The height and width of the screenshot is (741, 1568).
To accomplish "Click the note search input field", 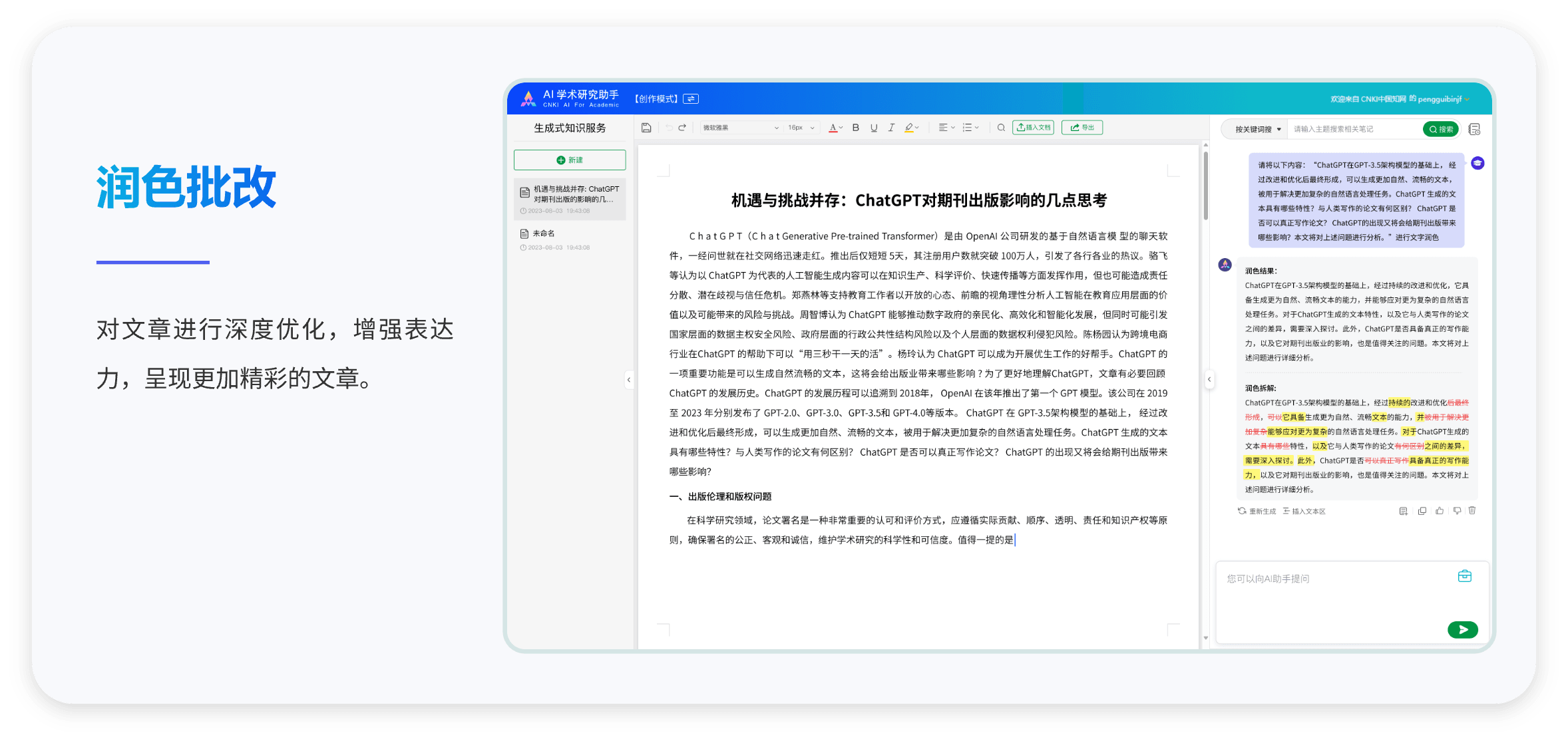I will 1354,129.
